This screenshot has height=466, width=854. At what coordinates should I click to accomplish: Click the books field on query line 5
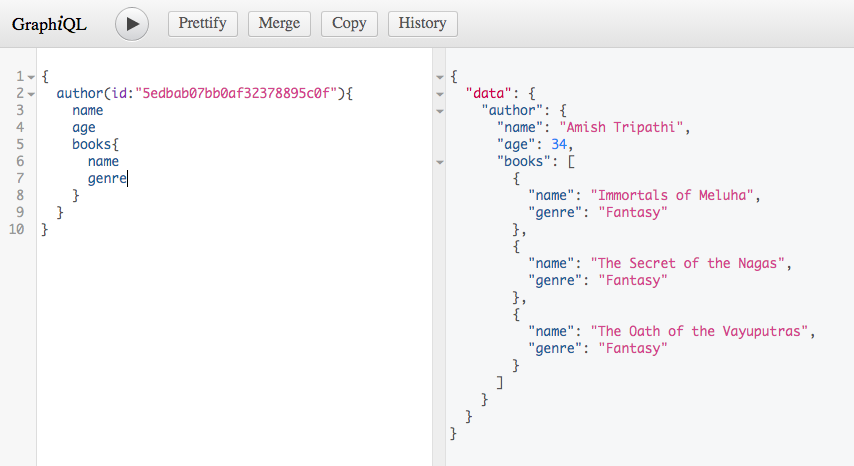tap(91, 144)
